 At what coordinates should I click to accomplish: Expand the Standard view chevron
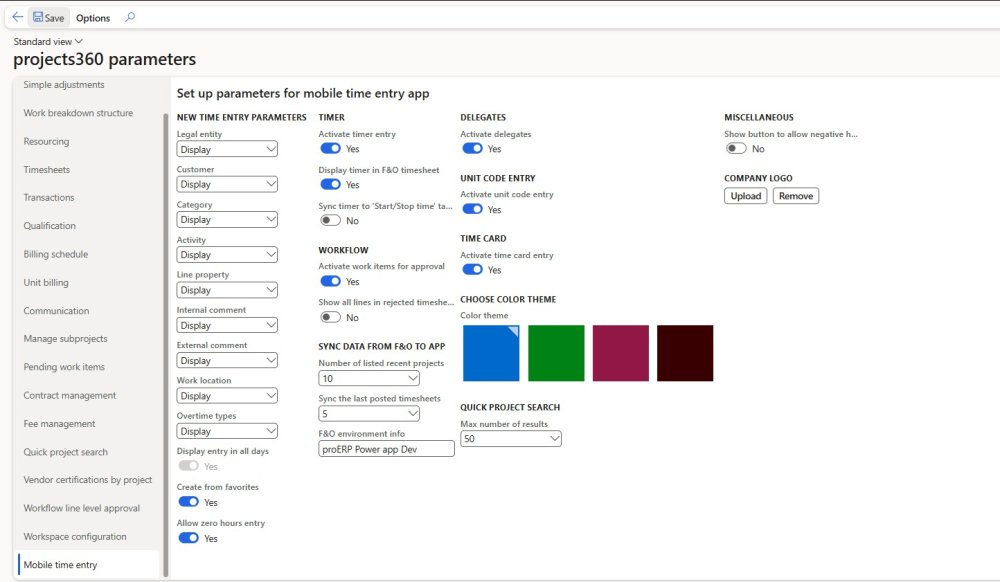coord(79,41)
